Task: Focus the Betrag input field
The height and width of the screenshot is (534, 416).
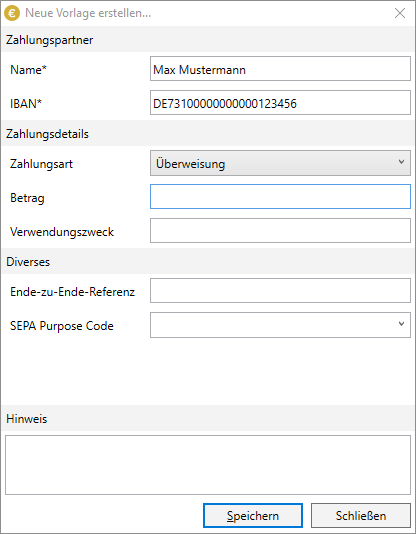Action: [280, 197]
